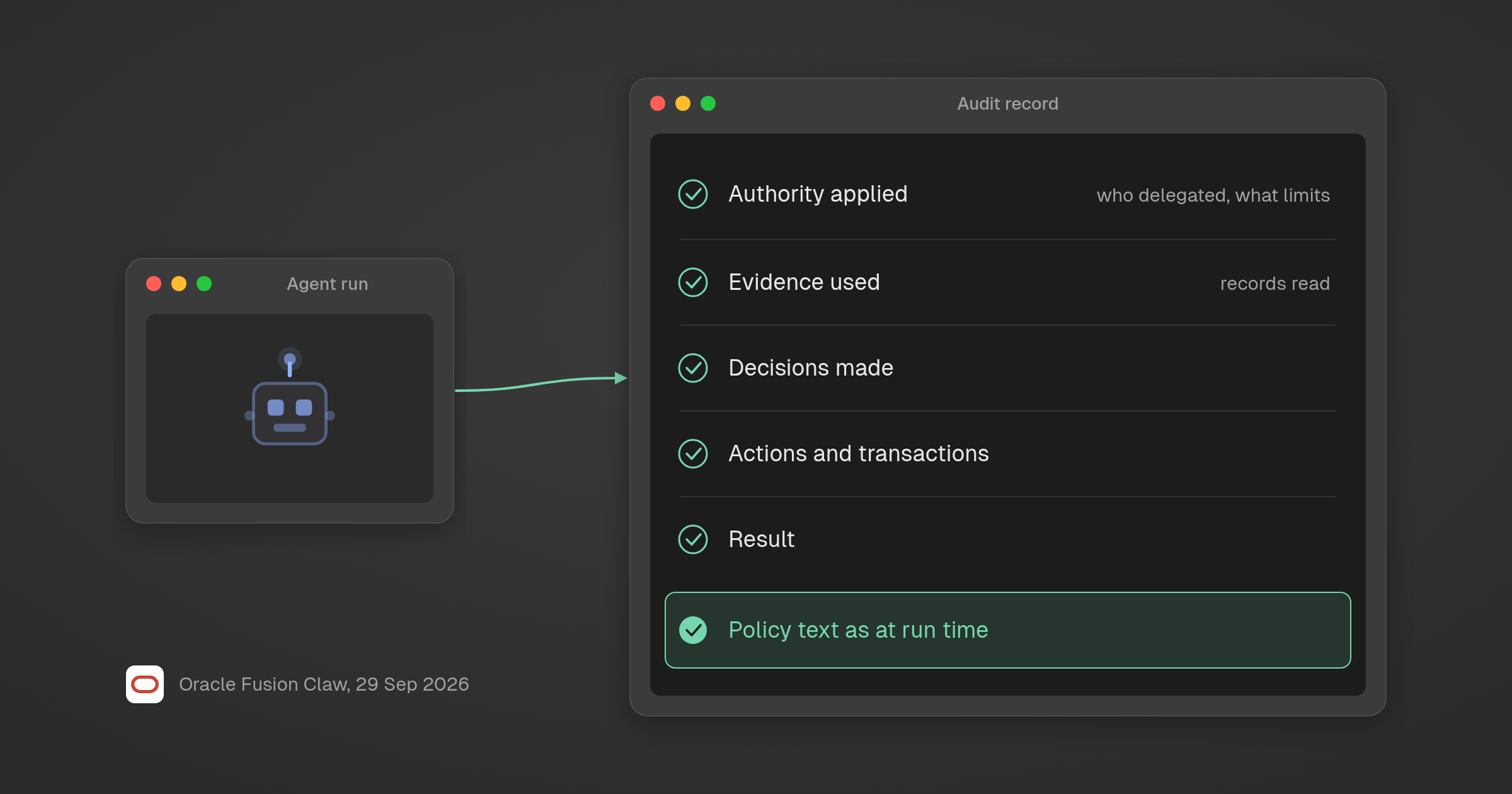Click the filled checkmark beside Policy text
This screenshot has height=794, width=1512.
[693, 630]
